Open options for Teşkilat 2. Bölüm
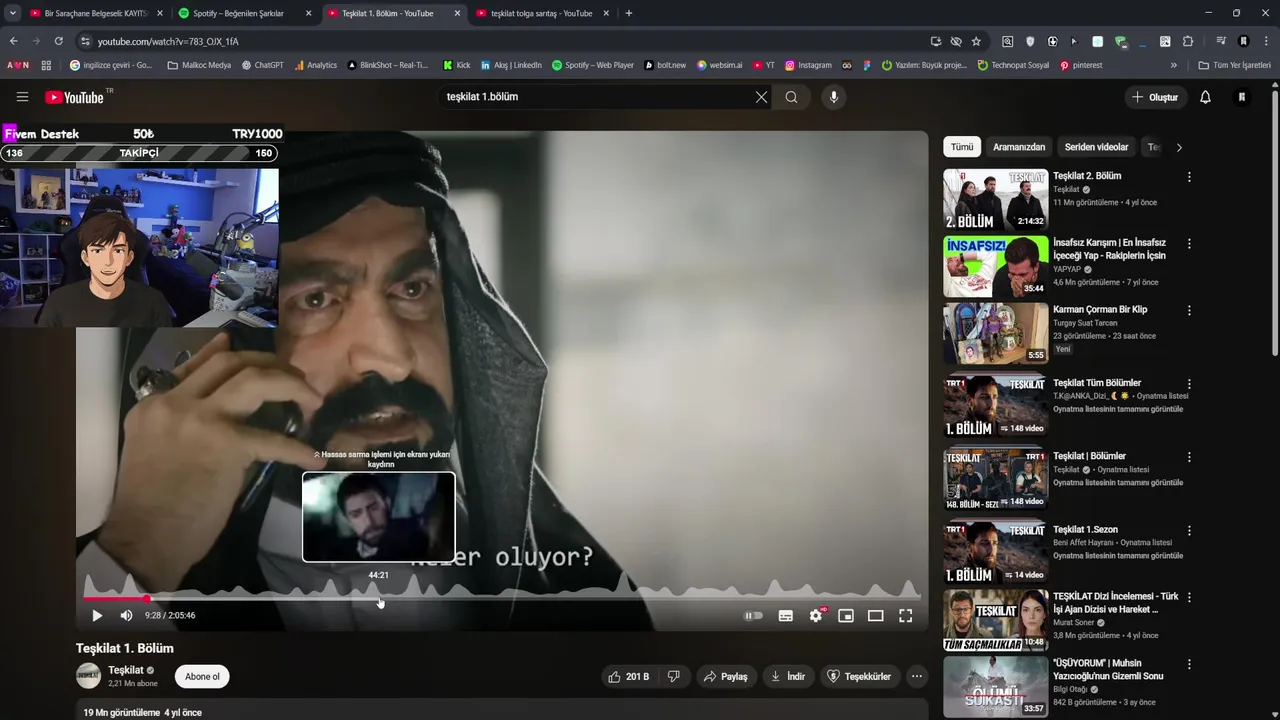The height and width of the screenshot is (720, 1280). [1189, 177]
